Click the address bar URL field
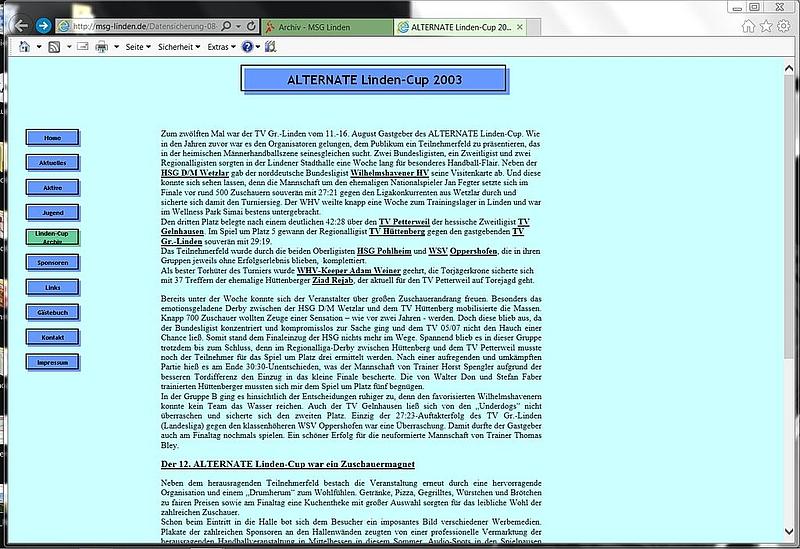Image resolution: width=800 pixels, height=549 pixels. tap(145, 26)
